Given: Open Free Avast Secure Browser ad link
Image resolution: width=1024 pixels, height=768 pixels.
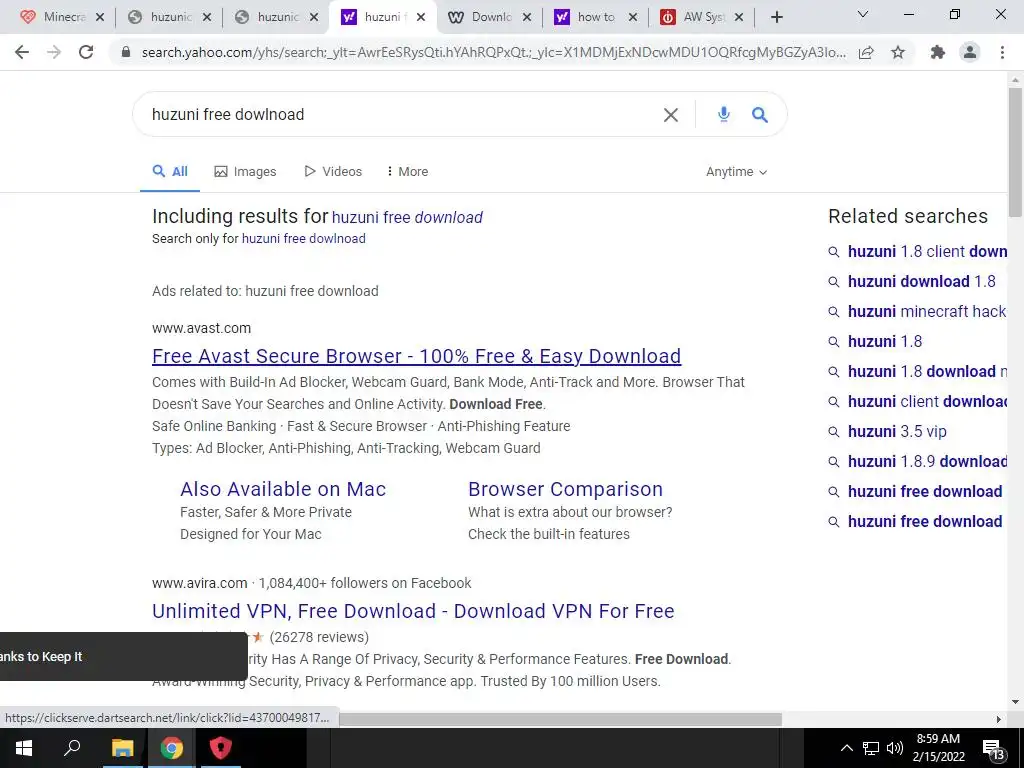Looking at the screenshot, I should coord(417,356).
